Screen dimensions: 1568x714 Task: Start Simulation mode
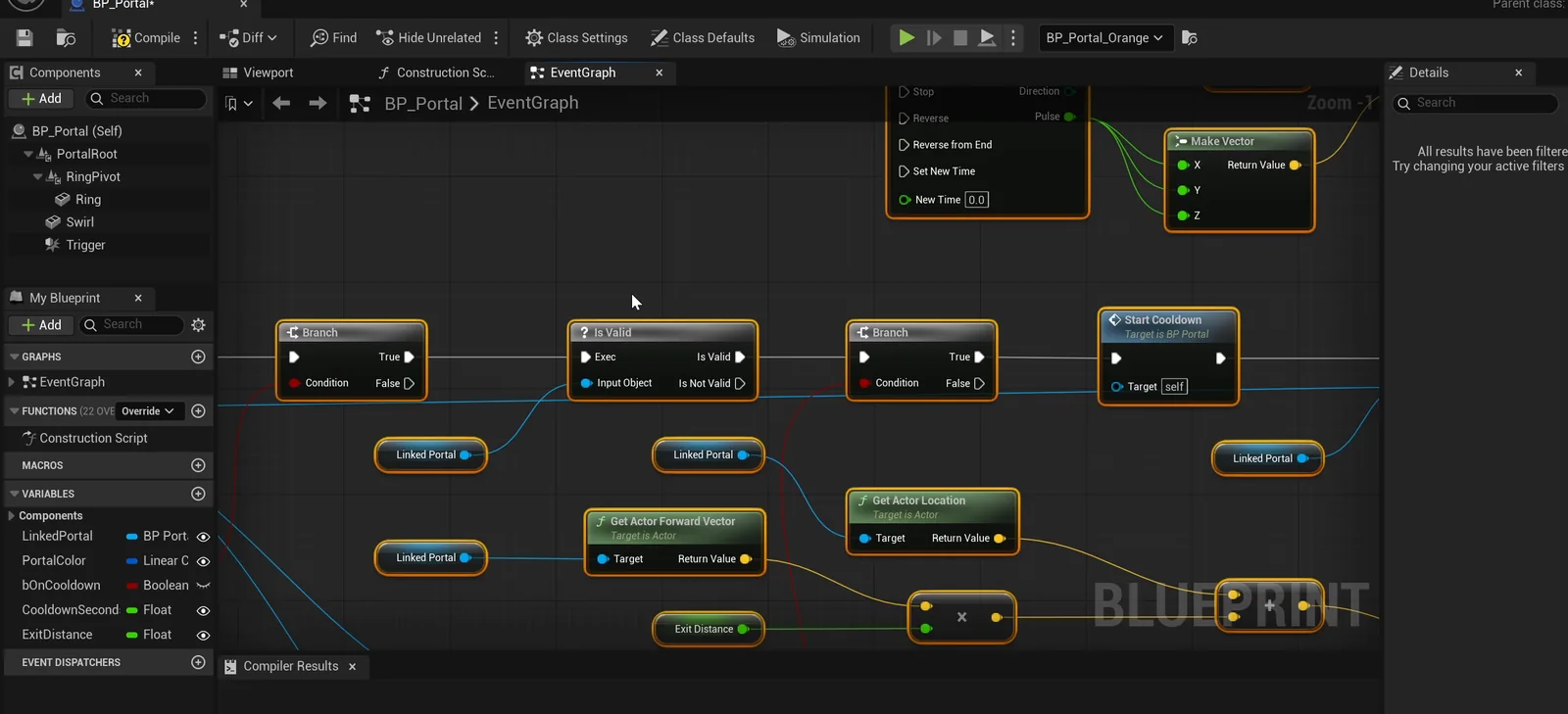(818, 38)
